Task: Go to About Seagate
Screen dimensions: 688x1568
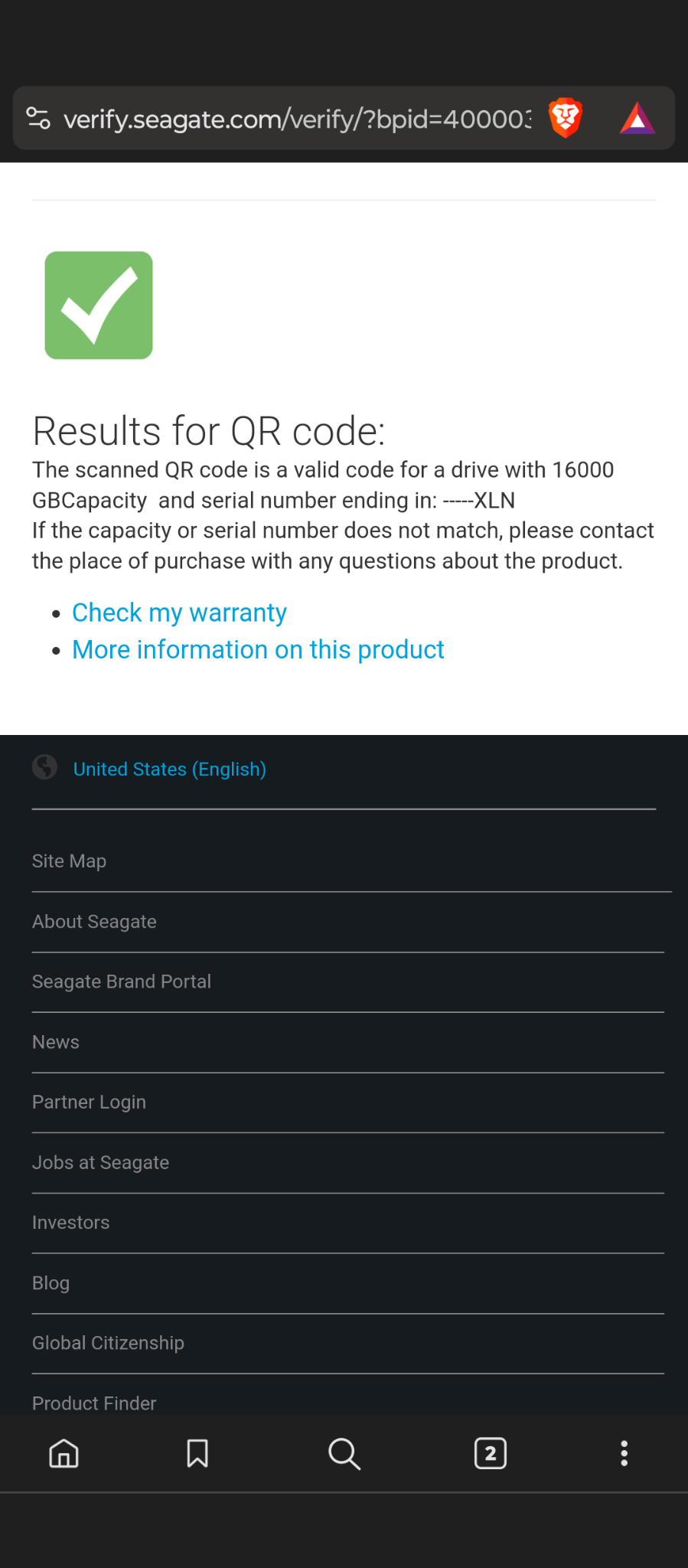Action: point(94,922)
